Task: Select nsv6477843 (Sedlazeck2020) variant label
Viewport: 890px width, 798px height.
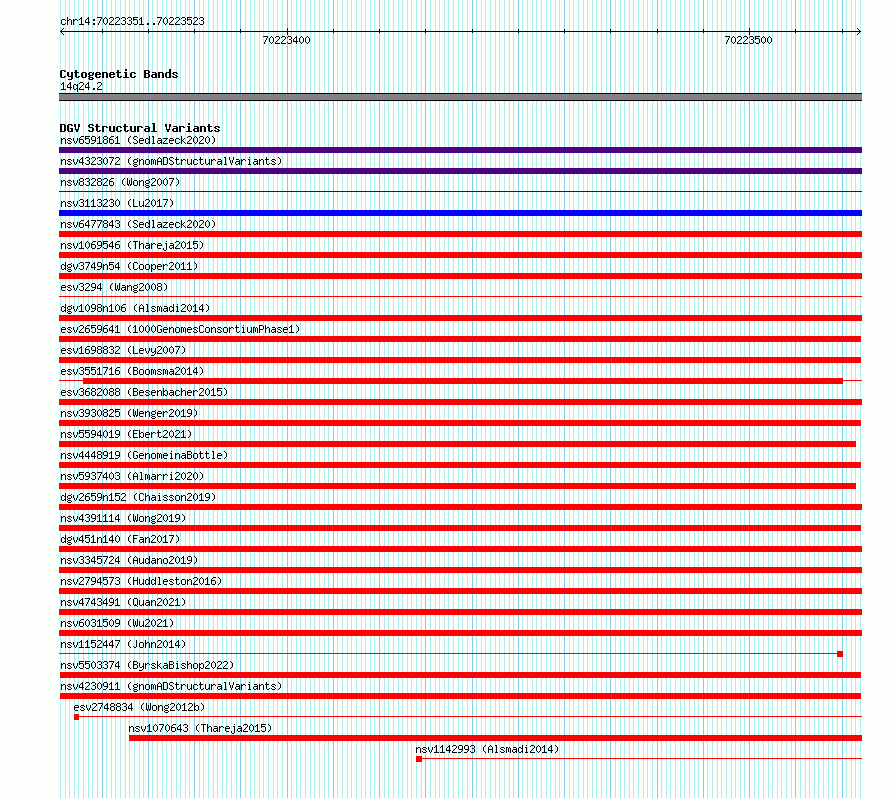Action: 138,224
